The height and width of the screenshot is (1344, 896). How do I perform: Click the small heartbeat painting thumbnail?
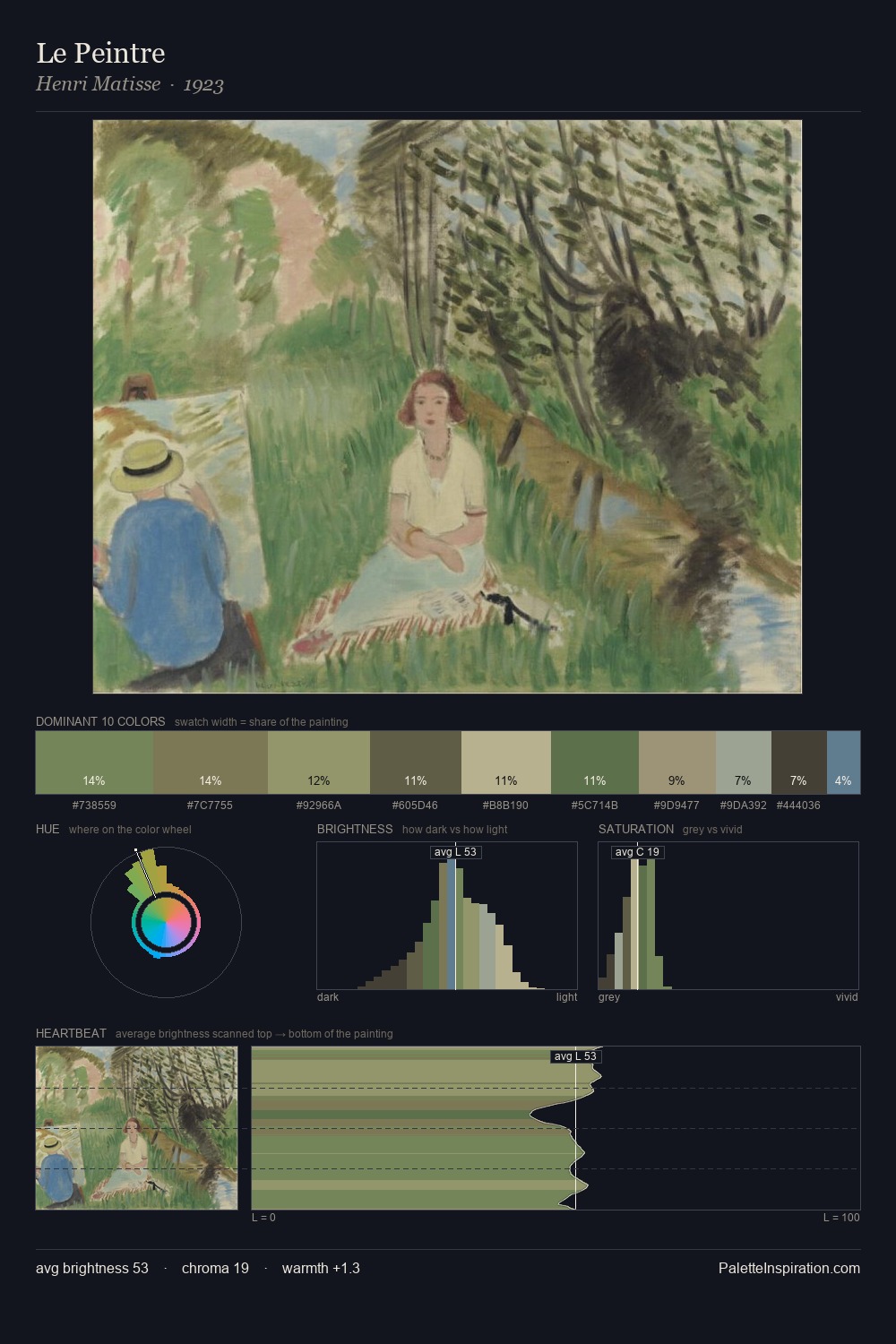(137, 1128)
